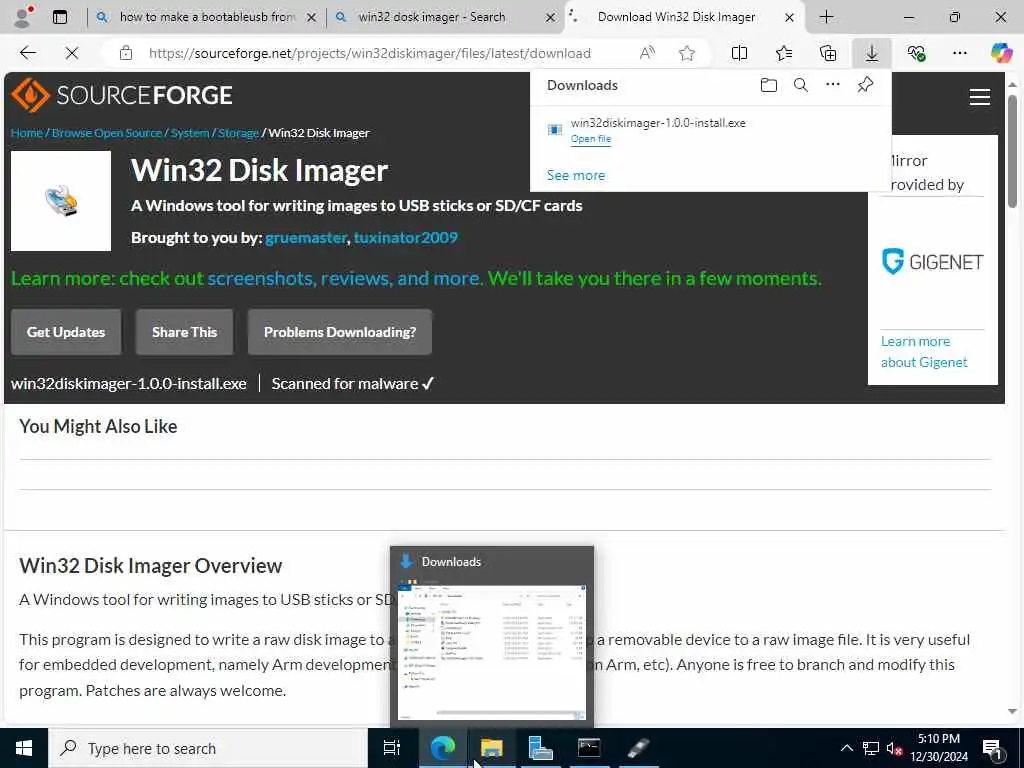Open Edge Settings and more menu

coord(959,53)
